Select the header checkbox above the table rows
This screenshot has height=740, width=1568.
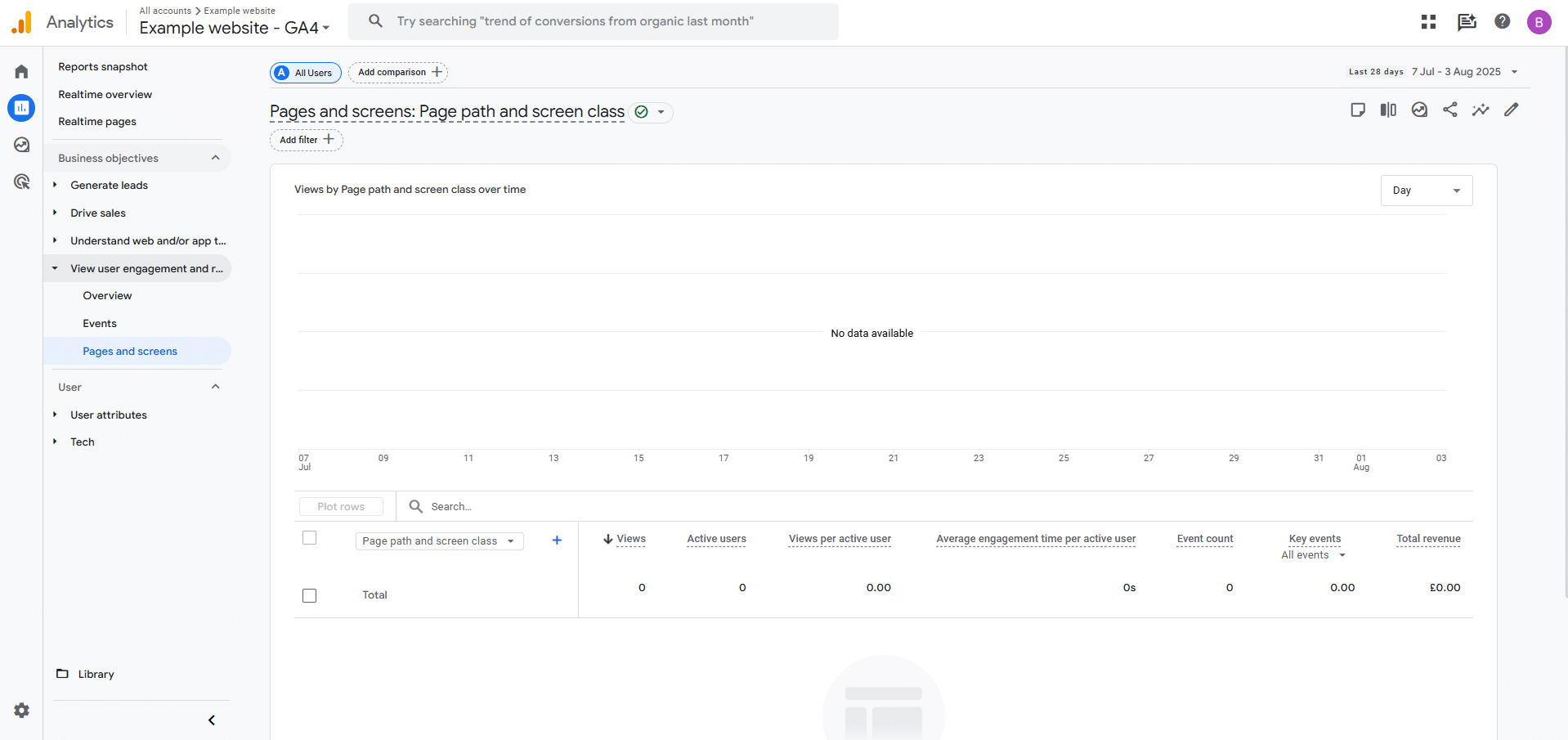pos(309,537)
